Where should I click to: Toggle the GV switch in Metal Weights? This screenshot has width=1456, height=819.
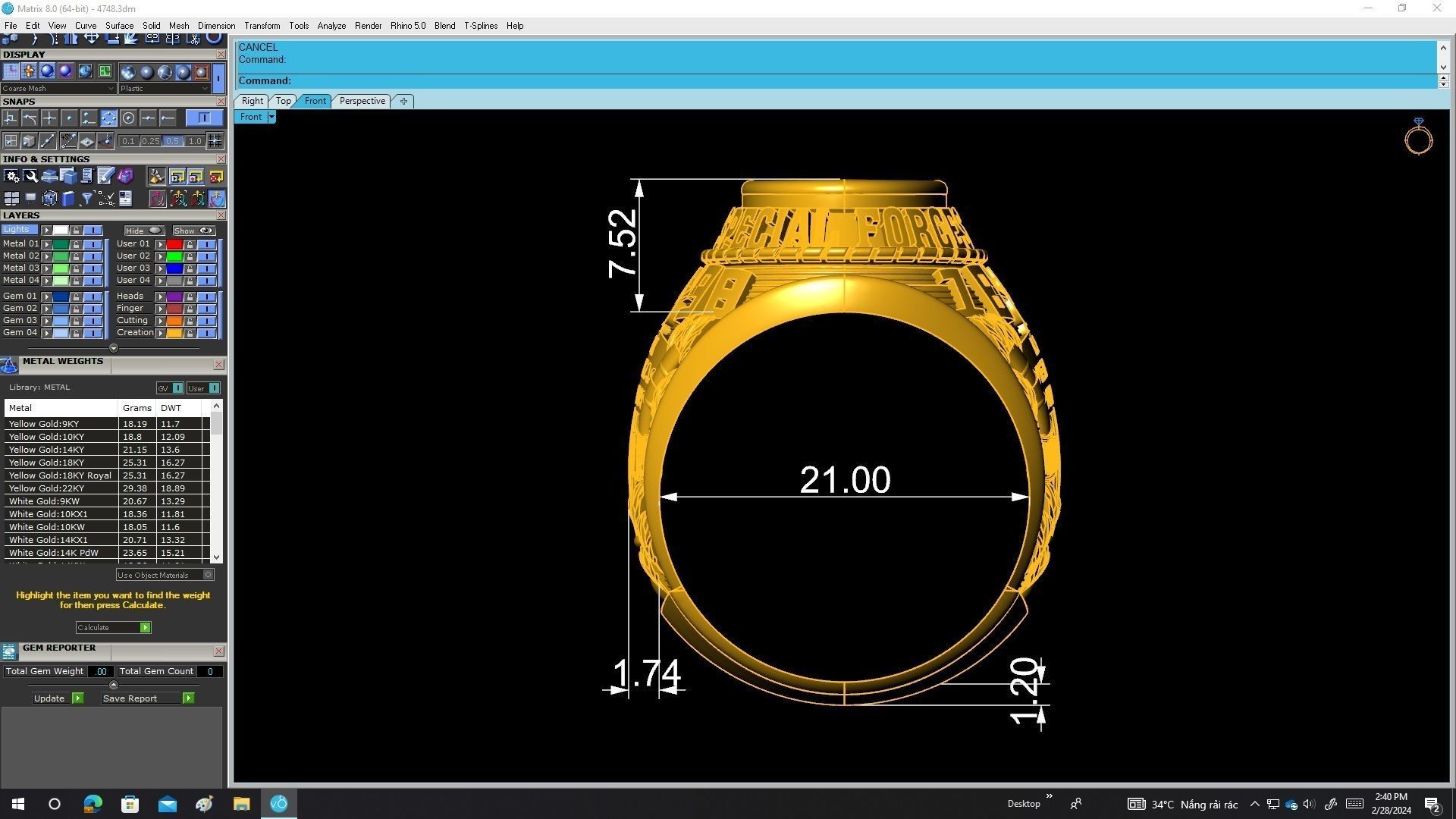click(x=170, y=388)
